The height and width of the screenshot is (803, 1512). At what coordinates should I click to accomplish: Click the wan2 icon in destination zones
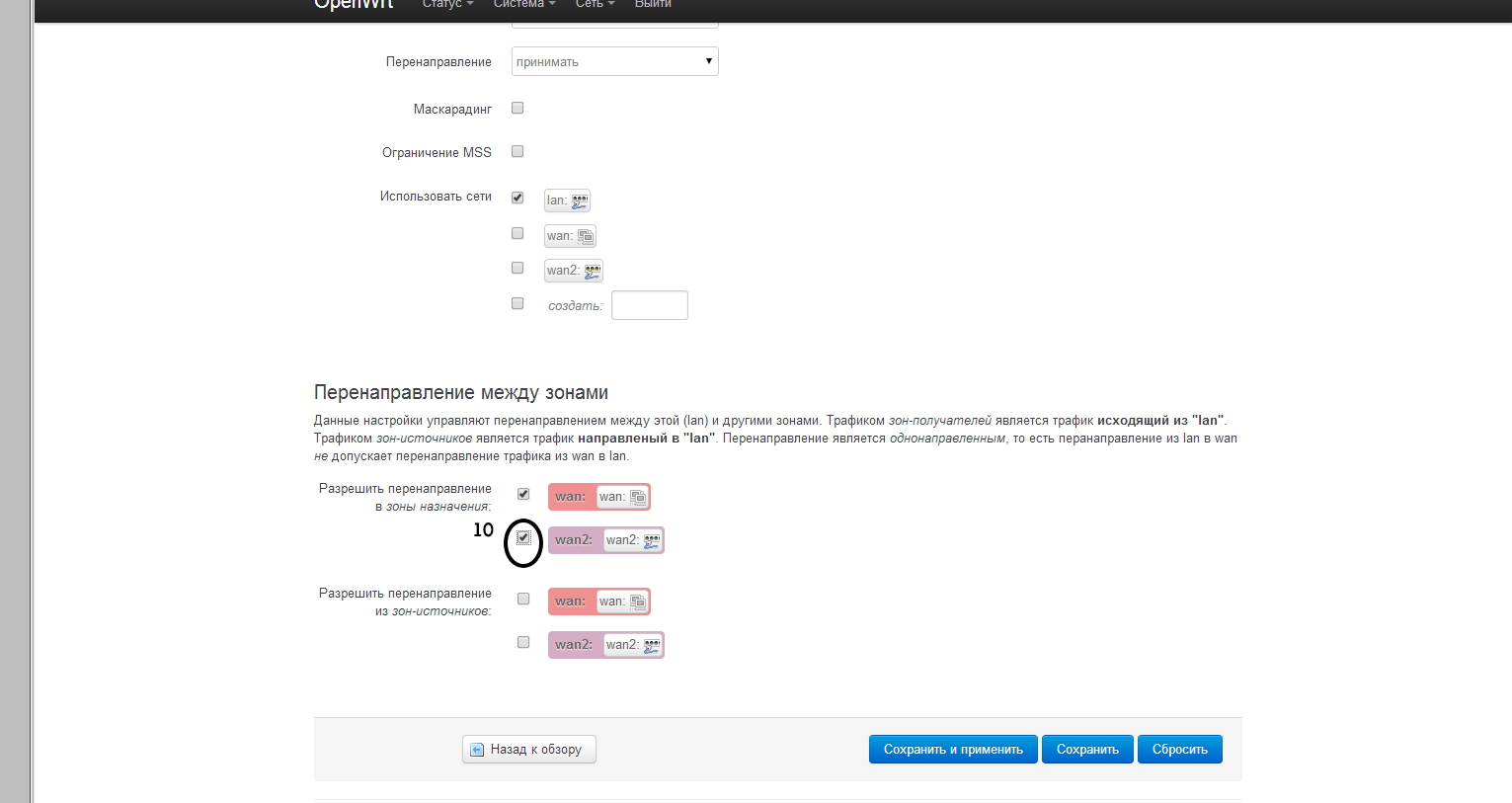(652, 540)
